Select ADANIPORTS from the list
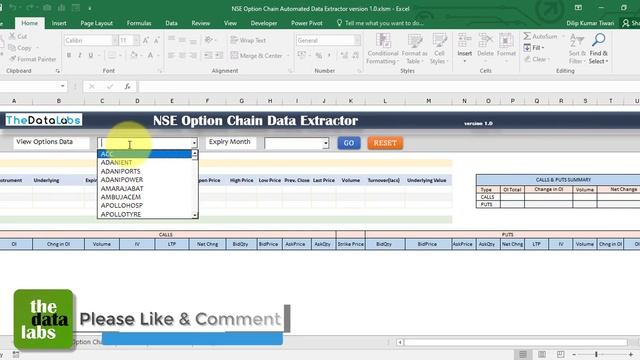 click(144, 171)
